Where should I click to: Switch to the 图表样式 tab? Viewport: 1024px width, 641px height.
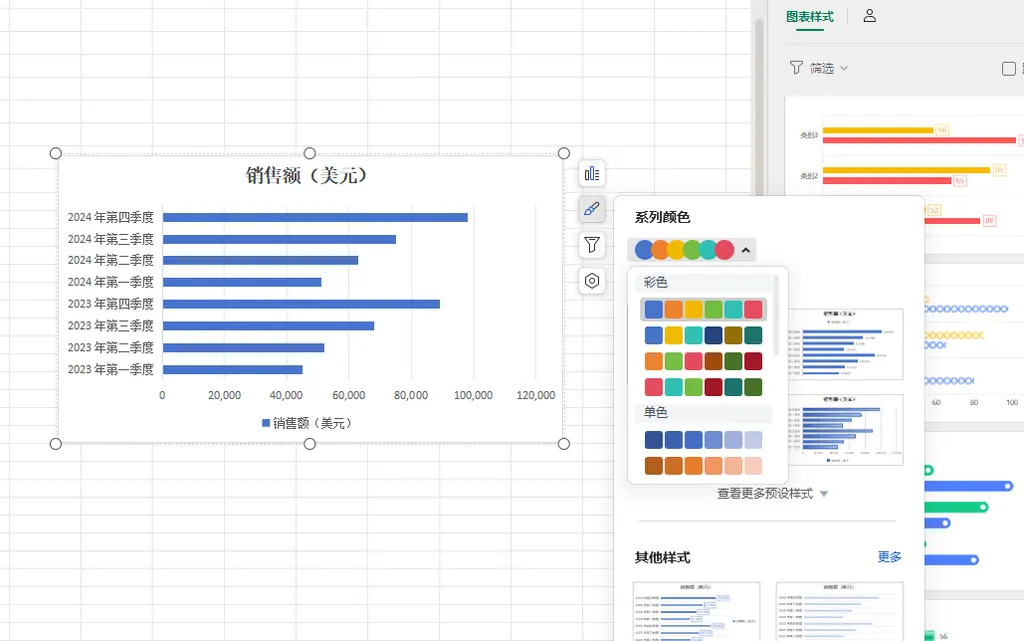click(809, 16)
